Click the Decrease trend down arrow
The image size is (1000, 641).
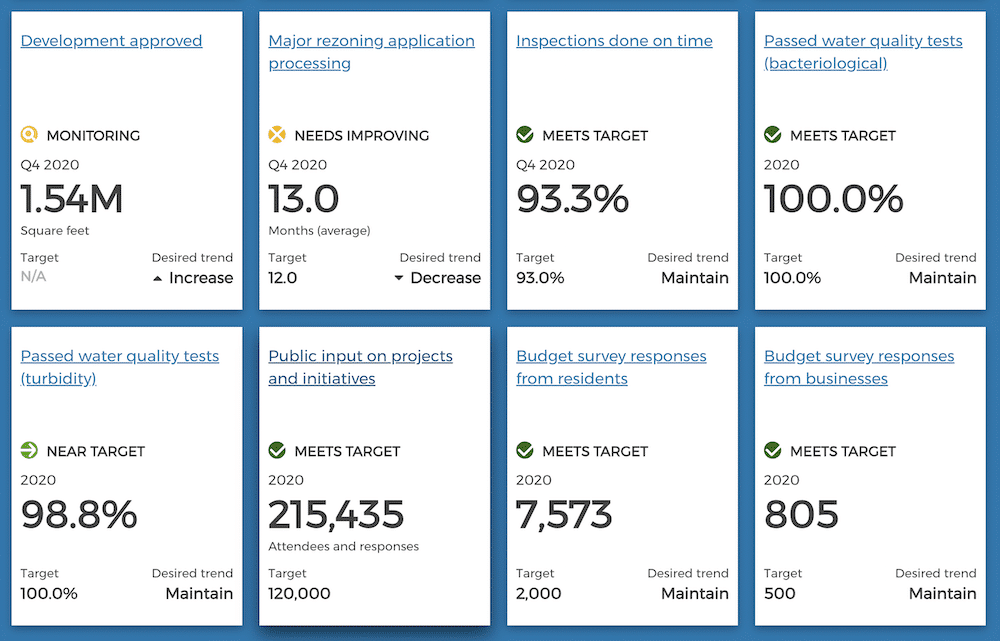pyautogui.click(x=399, y=279)
